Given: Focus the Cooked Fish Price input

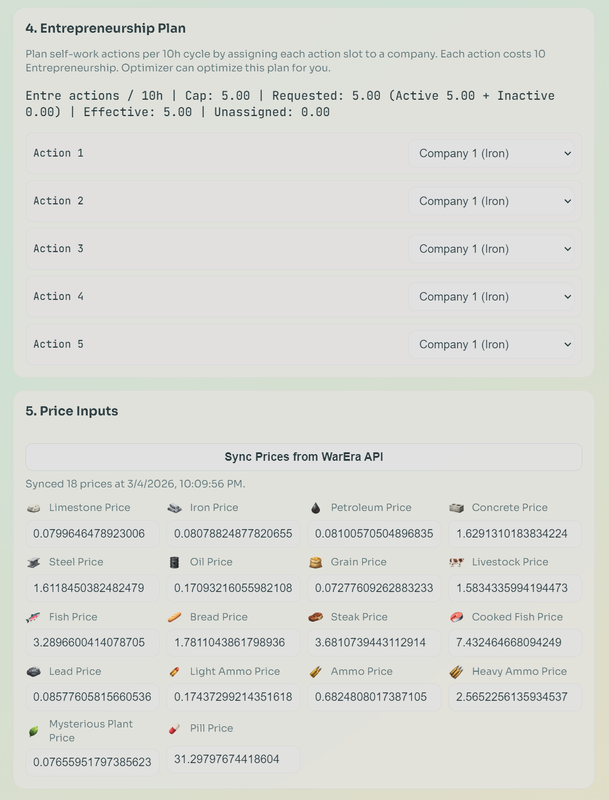Looking at the screenshot, I should coord(515,642).
